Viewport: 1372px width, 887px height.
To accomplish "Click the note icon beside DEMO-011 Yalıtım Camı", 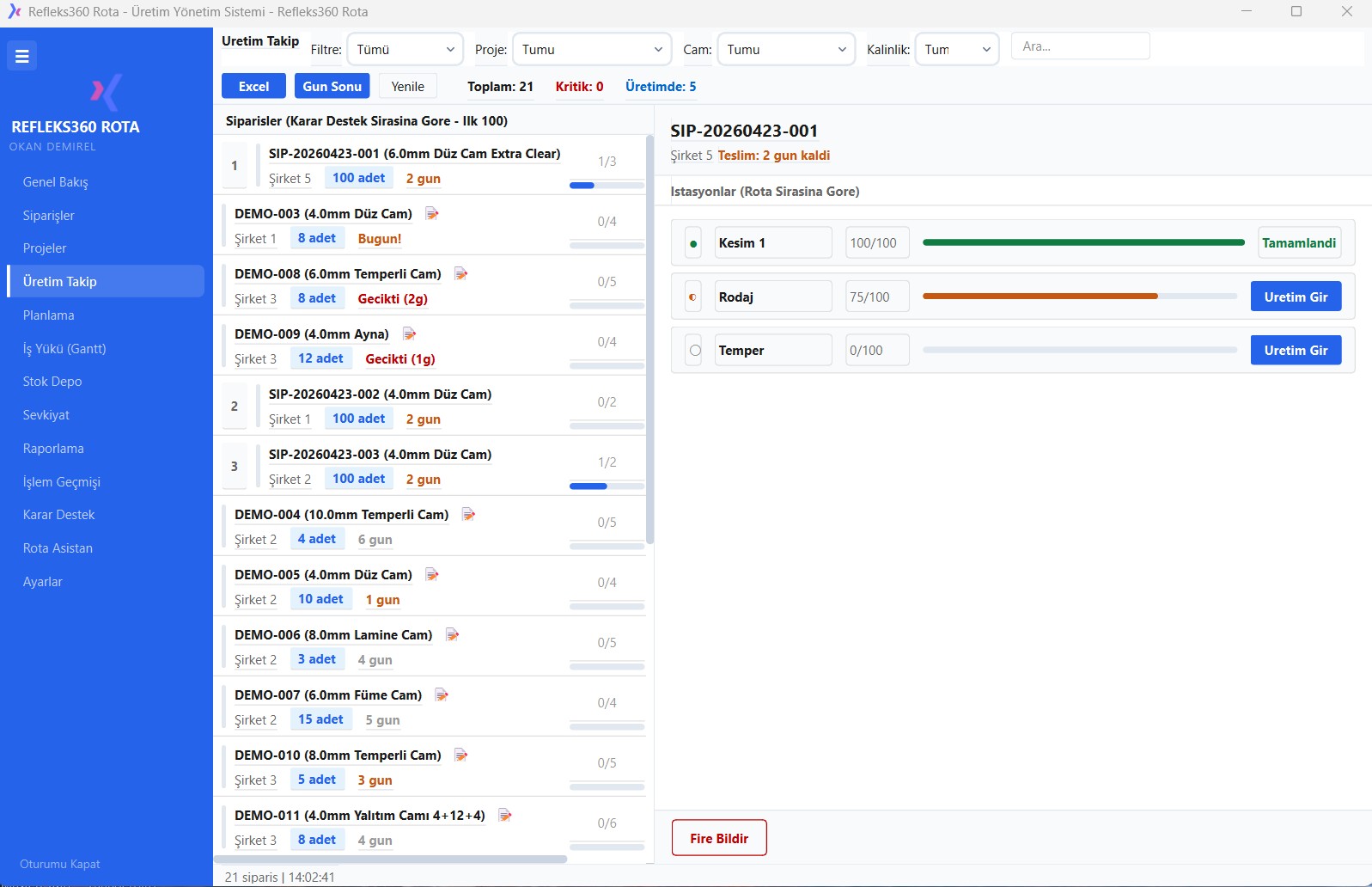I will [x=505, y=816].
